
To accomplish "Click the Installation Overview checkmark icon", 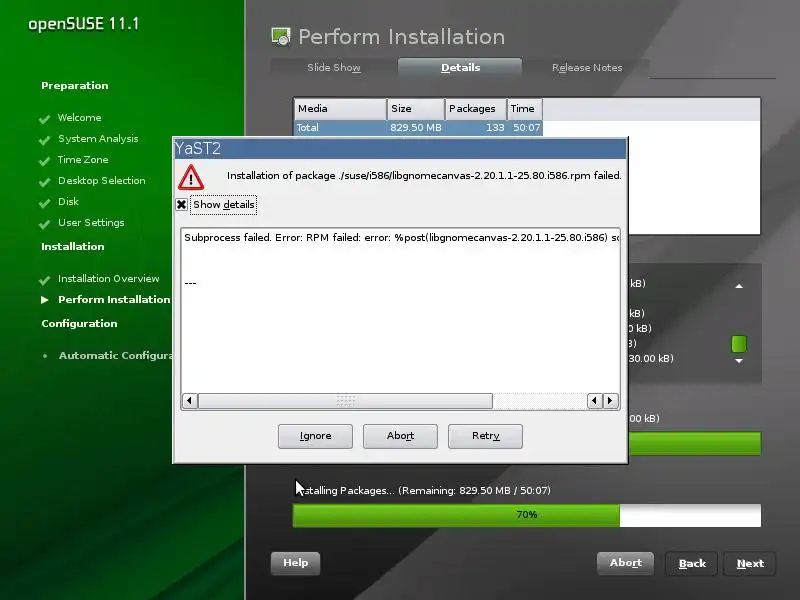I will pos(44,280).
